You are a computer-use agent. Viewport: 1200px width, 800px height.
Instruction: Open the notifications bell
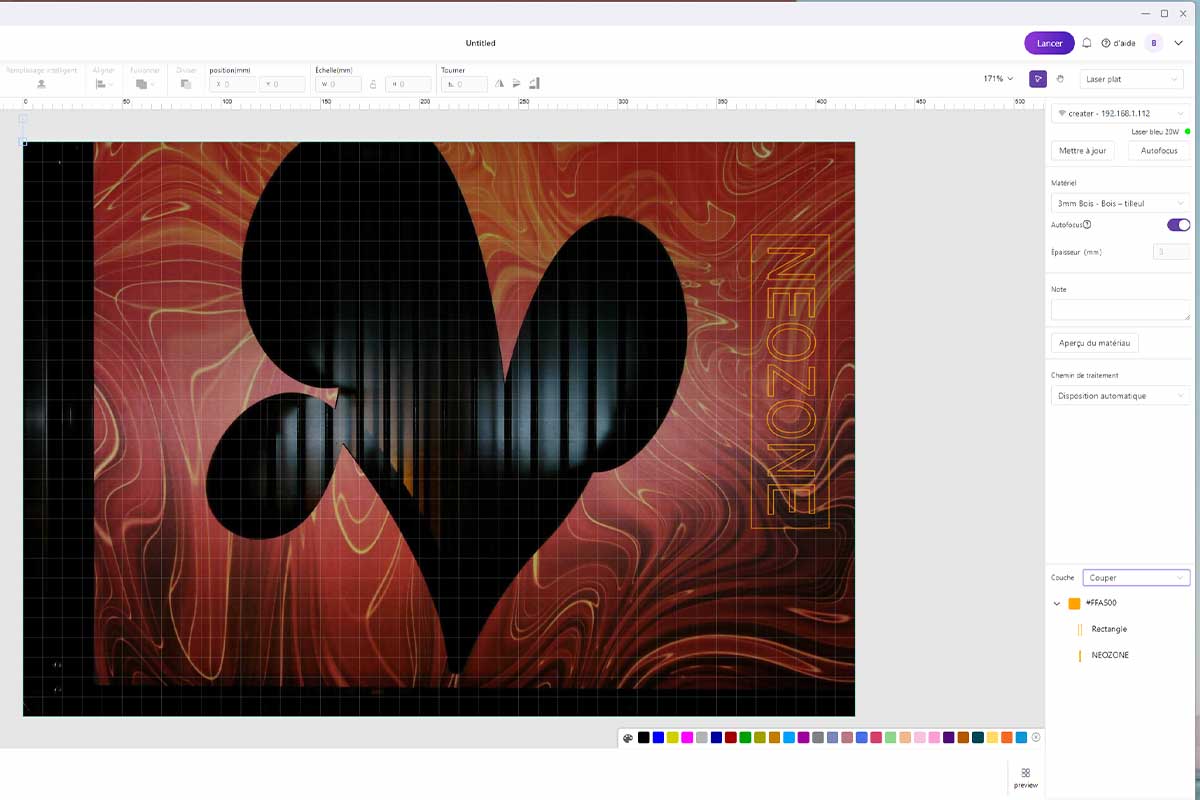coord(1087,43)
